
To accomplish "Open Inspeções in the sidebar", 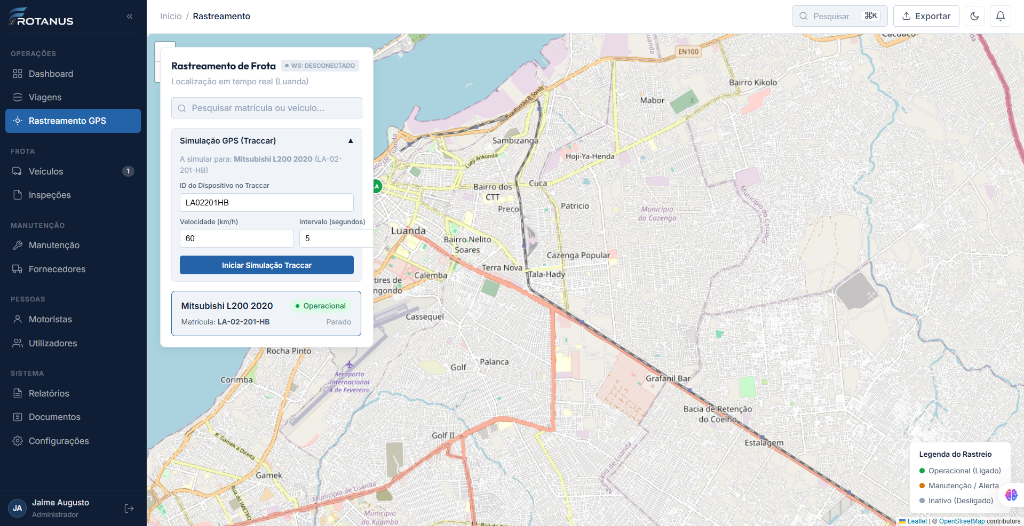I will pos(73,195).
